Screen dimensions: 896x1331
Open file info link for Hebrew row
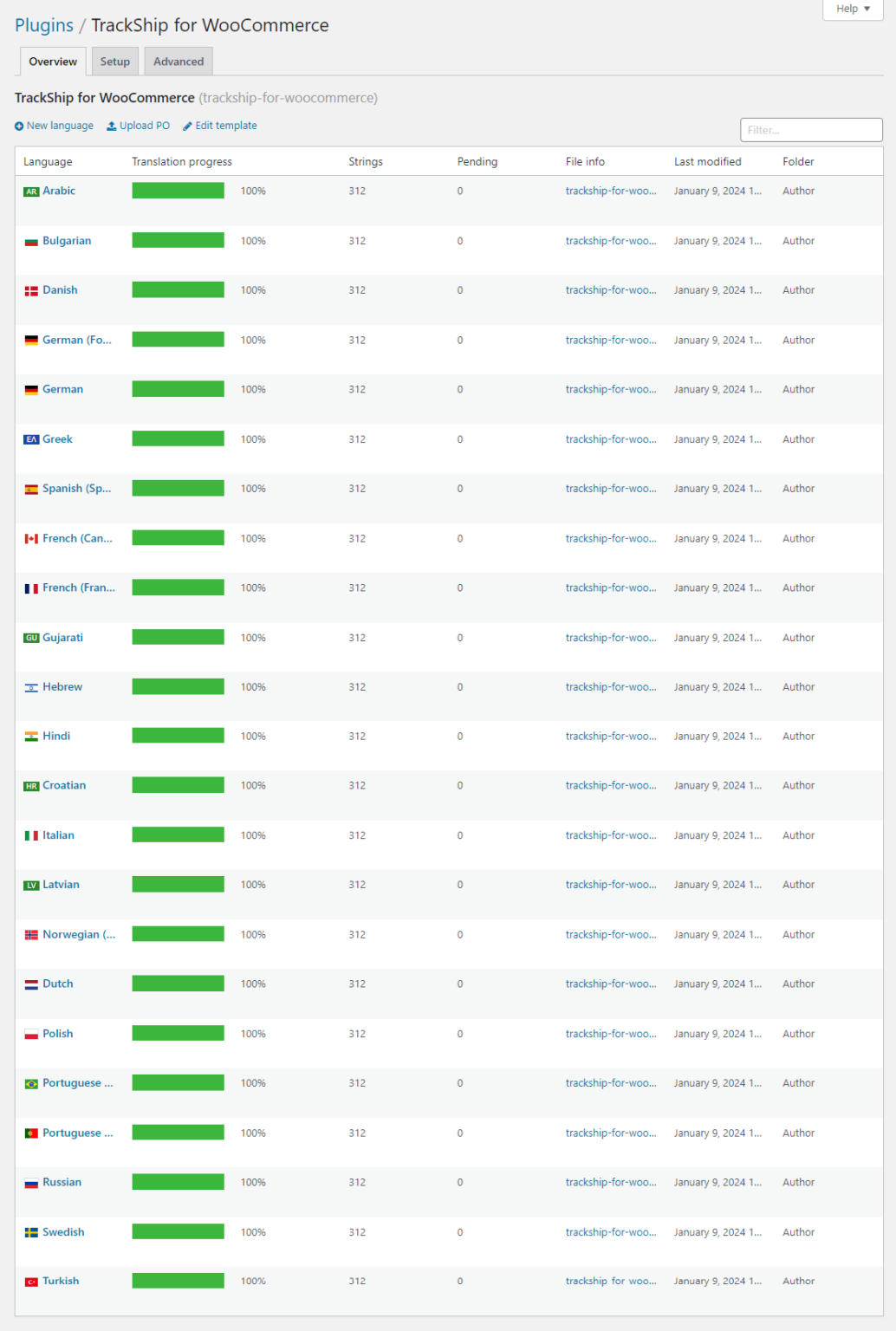pos(611,687)
